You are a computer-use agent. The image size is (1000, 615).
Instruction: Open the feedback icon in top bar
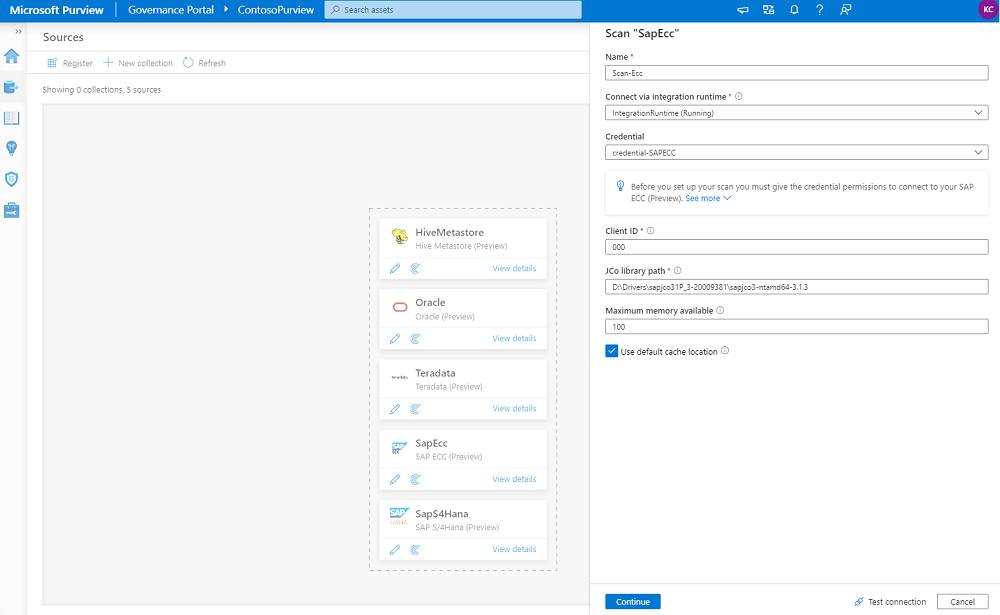click(x=846, y=10)
